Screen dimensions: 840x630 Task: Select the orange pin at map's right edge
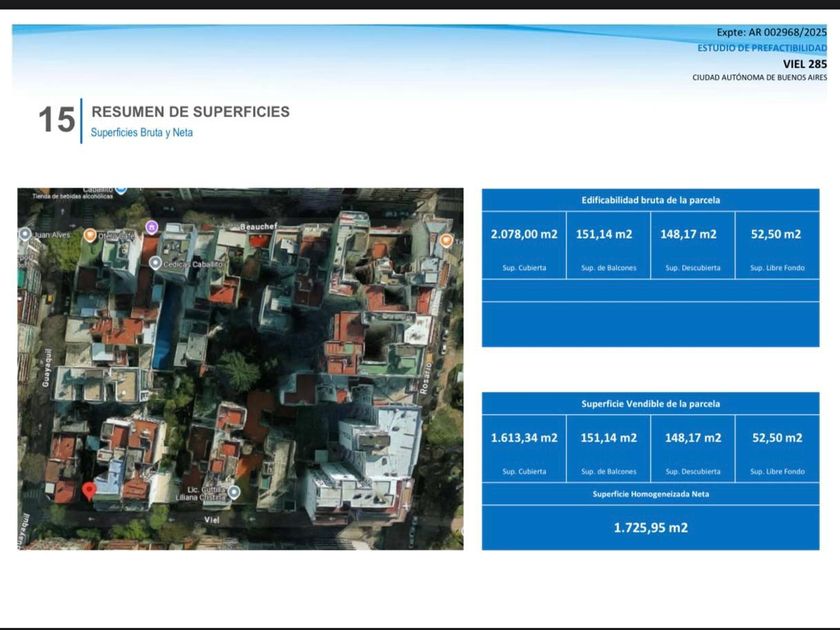pos(446,241)
